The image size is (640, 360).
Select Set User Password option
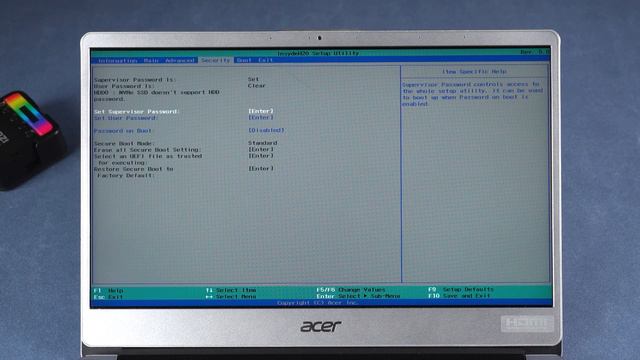(126, 118)
